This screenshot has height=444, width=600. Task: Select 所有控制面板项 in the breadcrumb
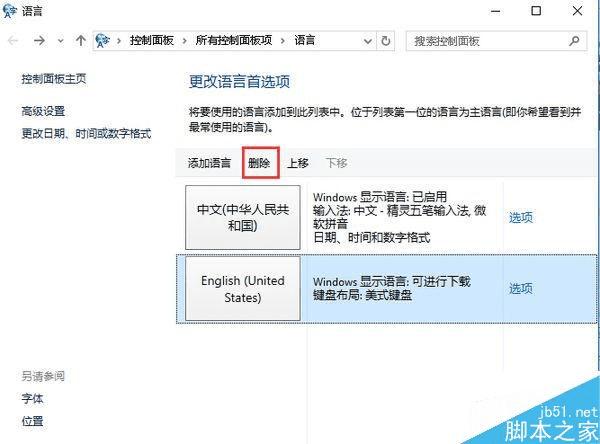tap(234, 40)
